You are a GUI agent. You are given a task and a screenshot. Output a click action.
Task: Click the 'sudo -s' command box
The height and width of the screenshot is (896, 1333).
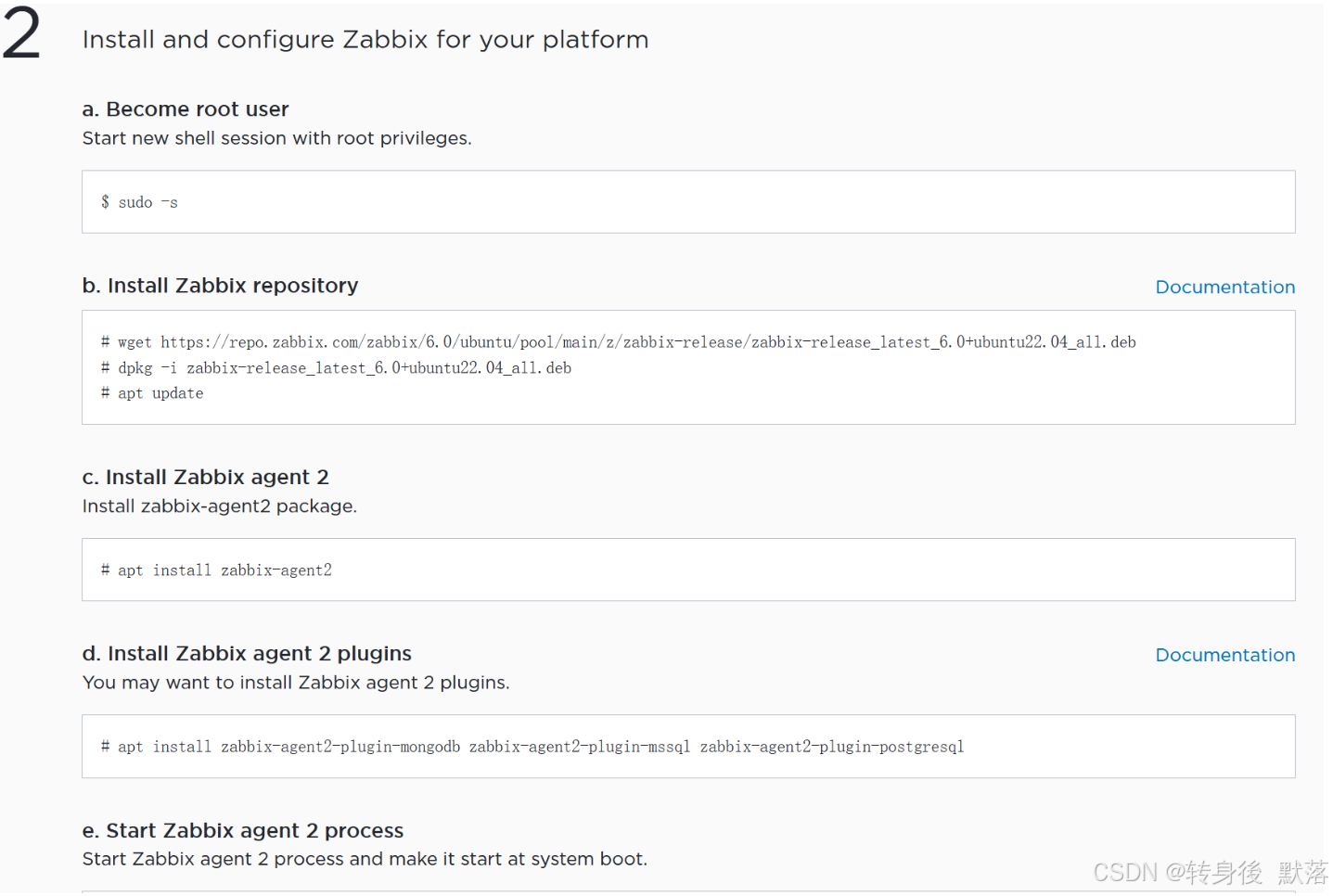[688, 202]
